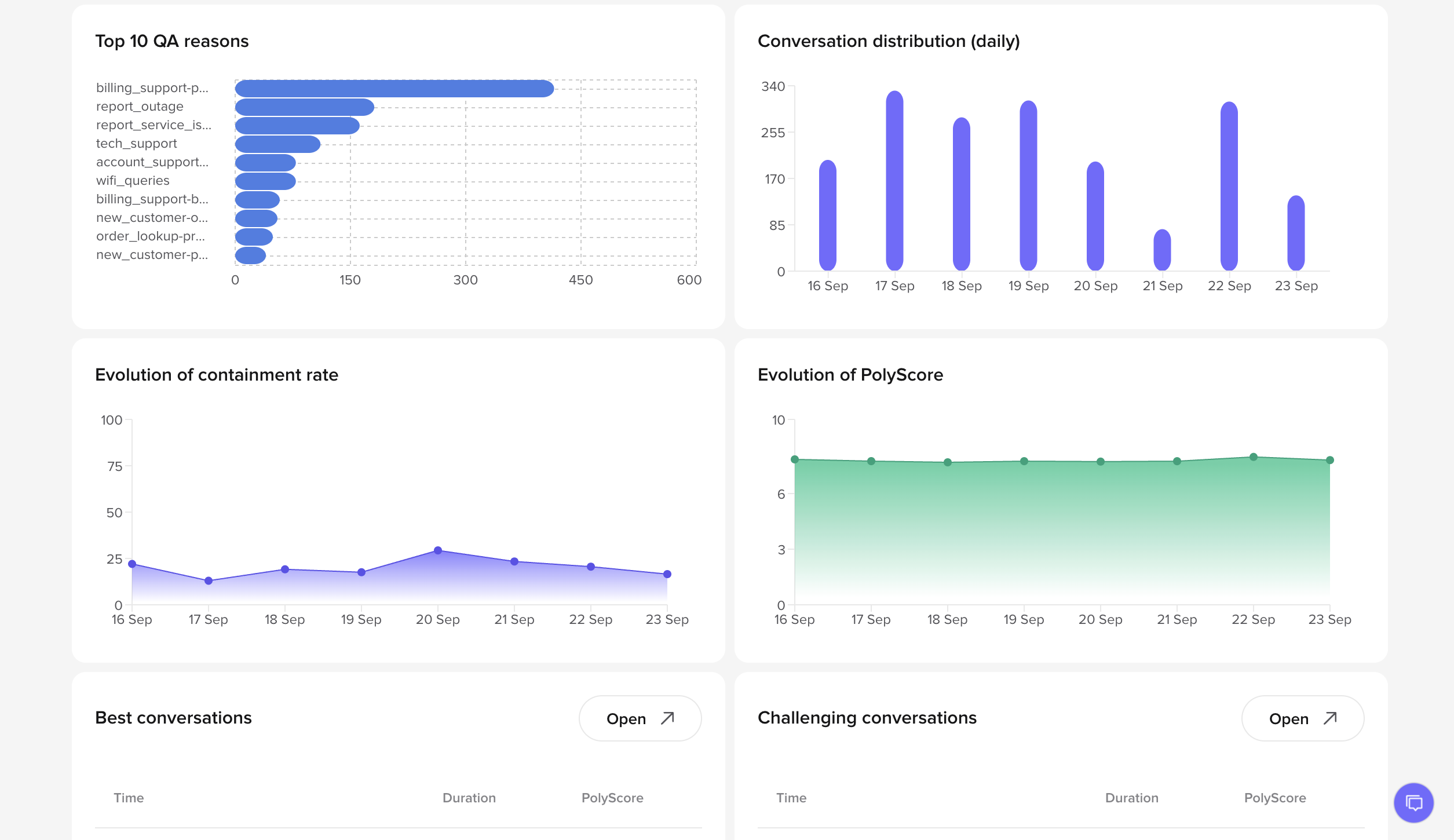
Task: Click arrow icon in Best conversations Open button
Action: [667, 718]
